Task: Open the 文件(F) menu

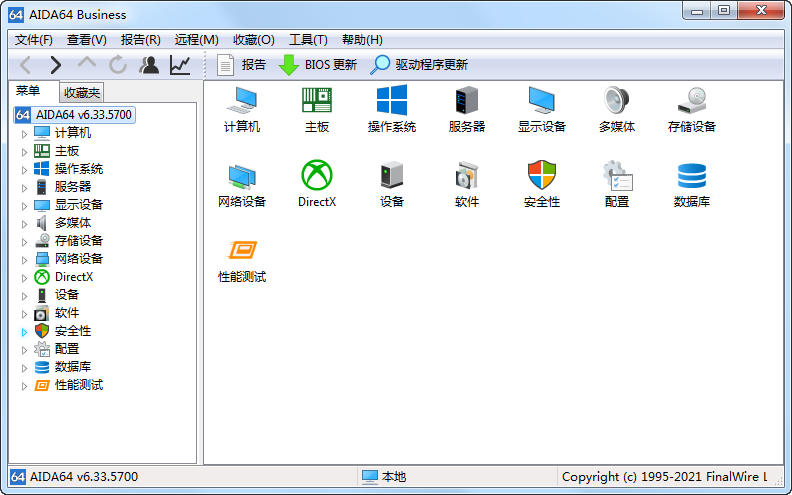Action: pos(33,40)
